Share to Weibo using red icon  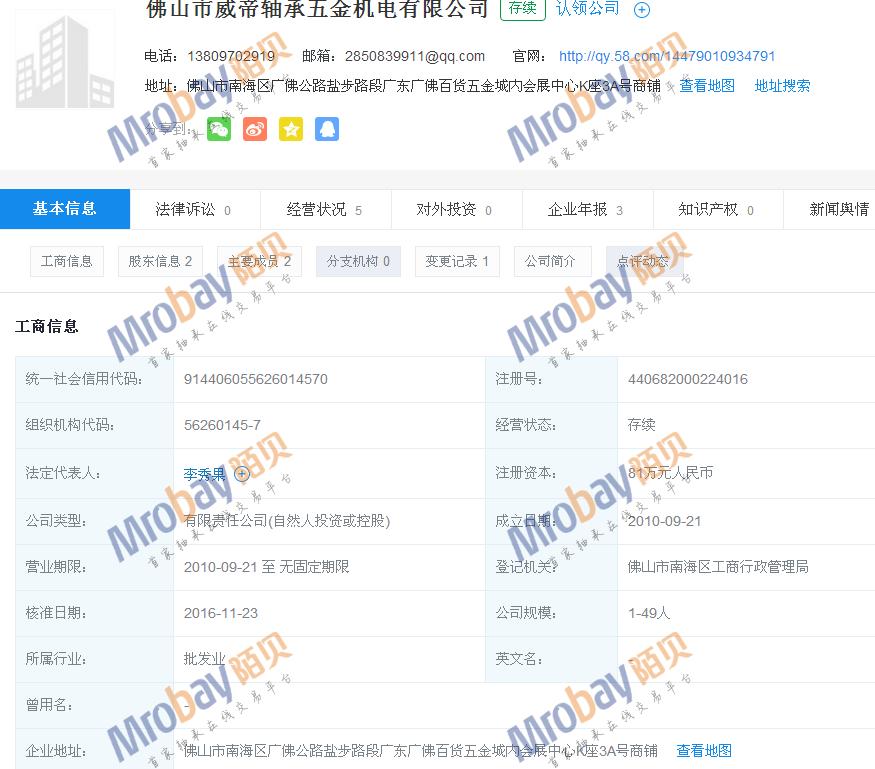pyautogui.click(x=255, y=129)
